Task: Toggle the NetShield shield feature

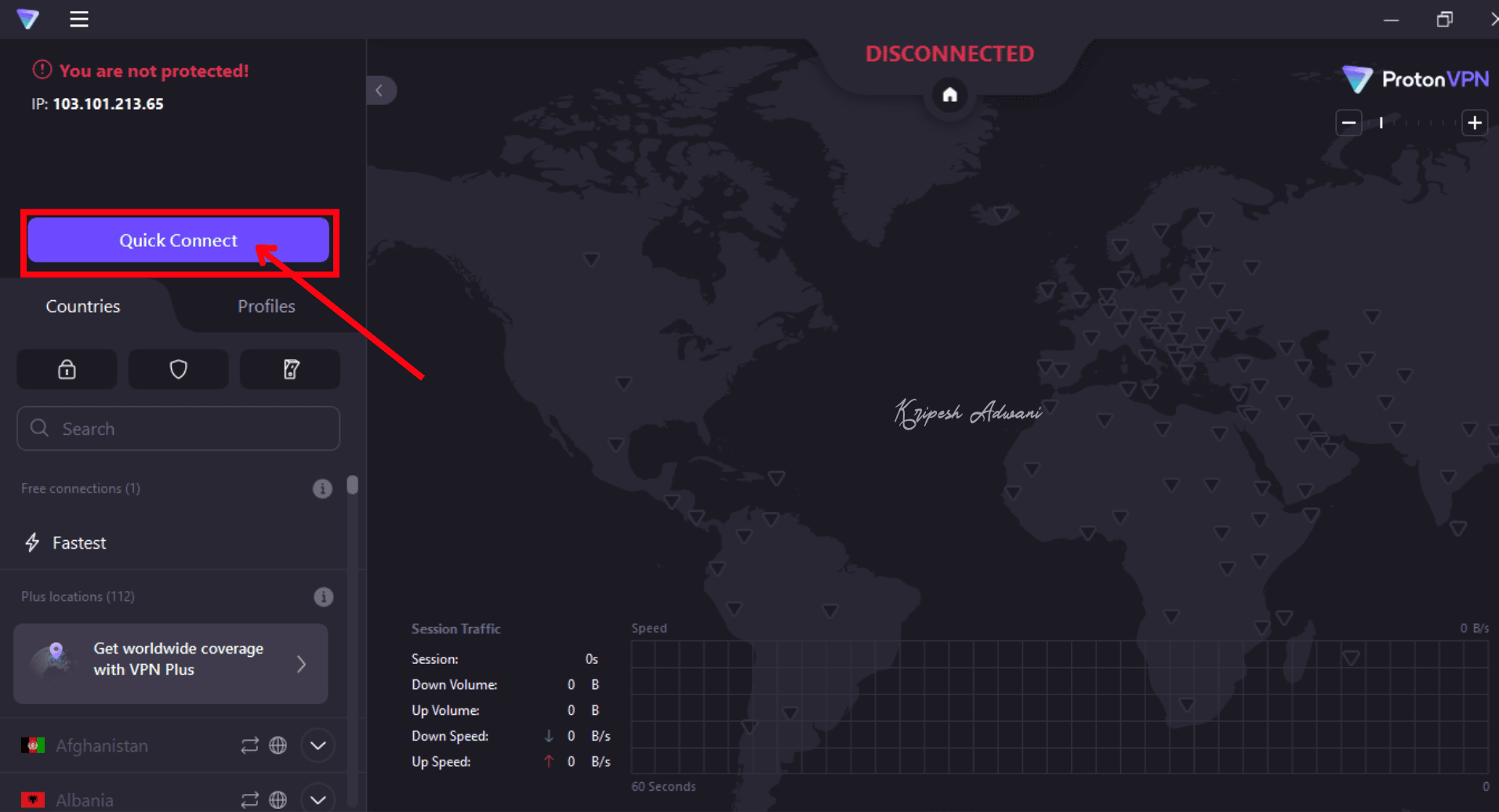Action: [179, 369]
